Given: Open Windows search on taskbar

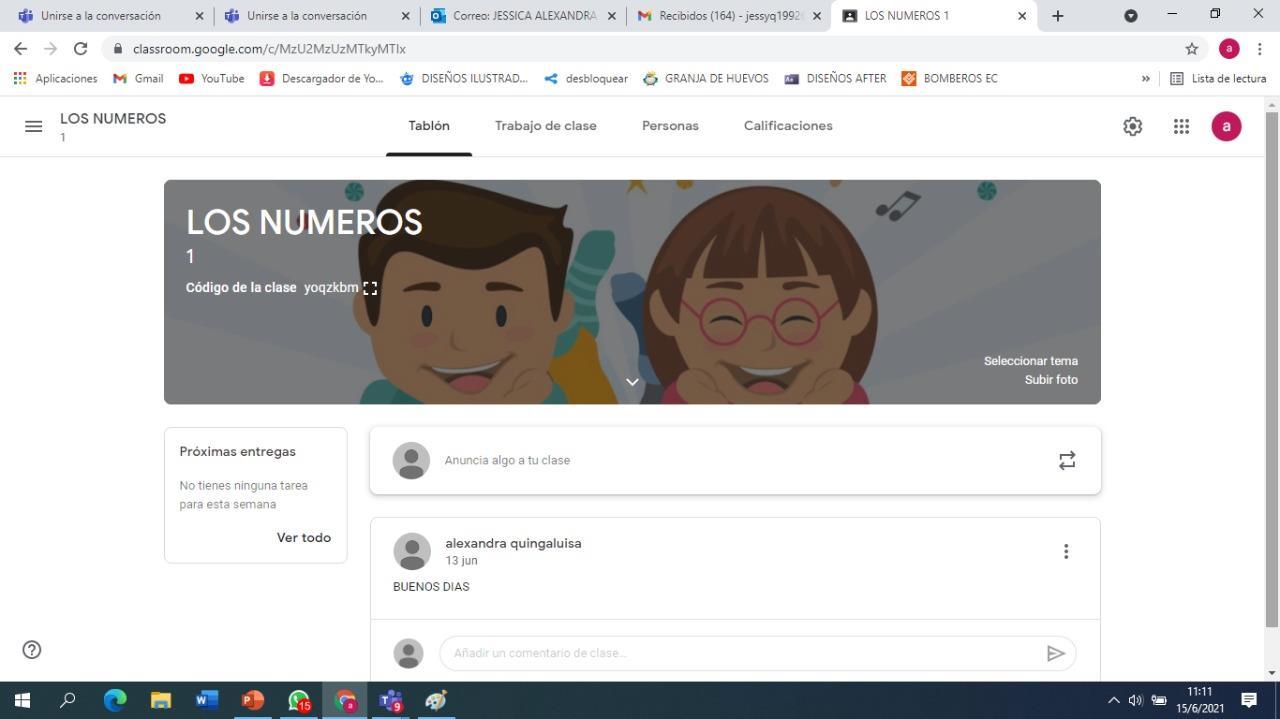Looking at the screenshot, I should point(68,700).
